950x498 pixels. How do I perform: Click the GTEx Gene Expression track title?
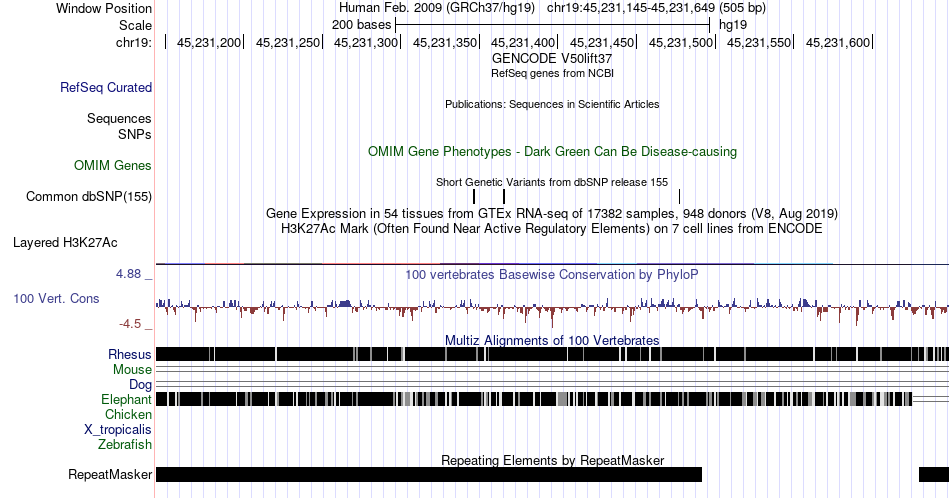pyautogui.click(x=552, y=213)
